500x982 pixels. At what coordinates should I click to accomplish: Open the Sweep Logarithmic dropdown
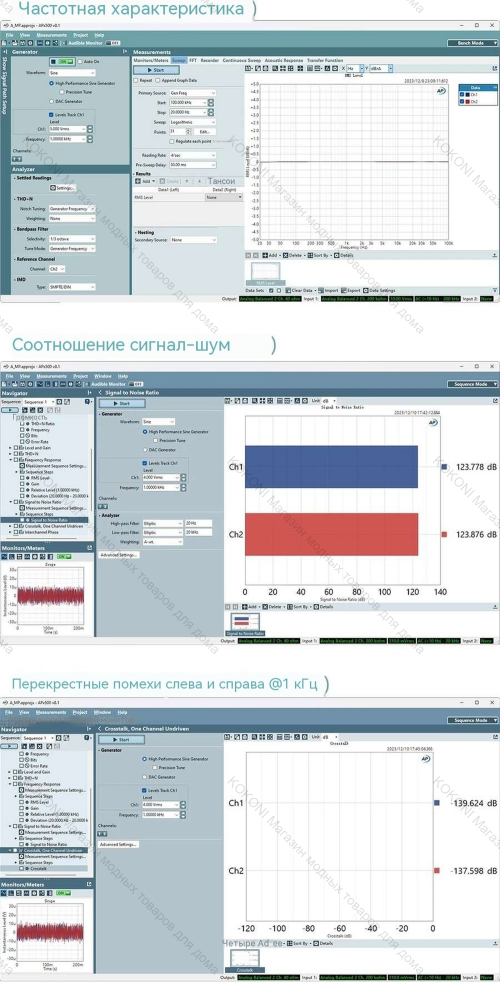(x=192, y=122)
